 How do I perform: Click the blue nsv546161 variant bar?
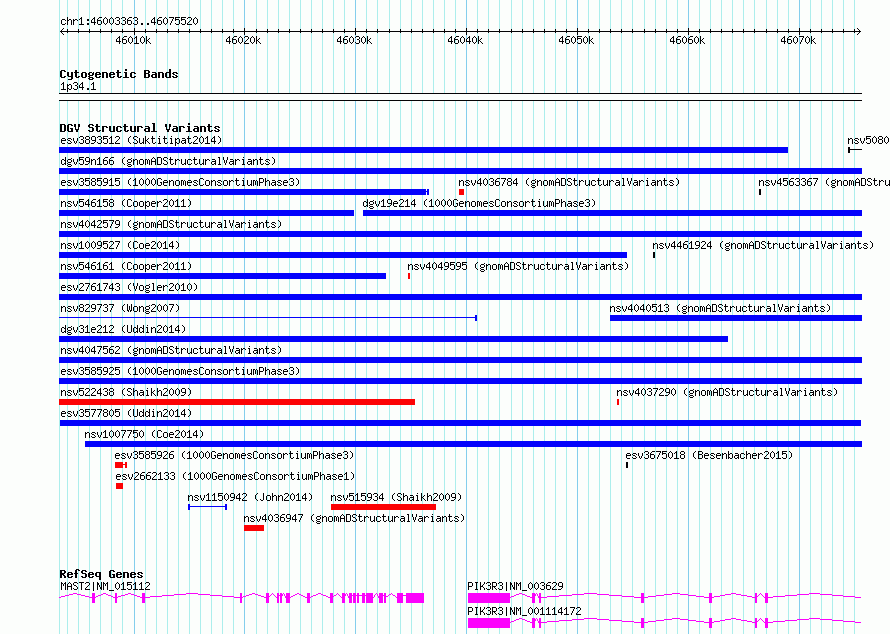coord(222,276)
